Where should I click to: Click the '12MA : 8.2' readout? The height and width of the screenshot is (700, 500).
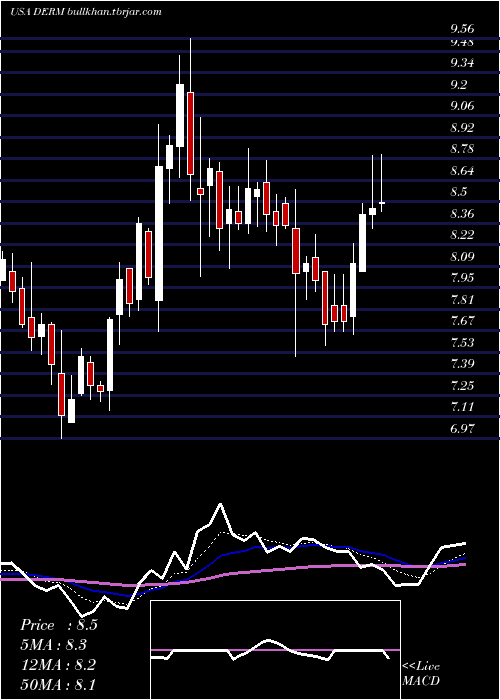point(58,664)
